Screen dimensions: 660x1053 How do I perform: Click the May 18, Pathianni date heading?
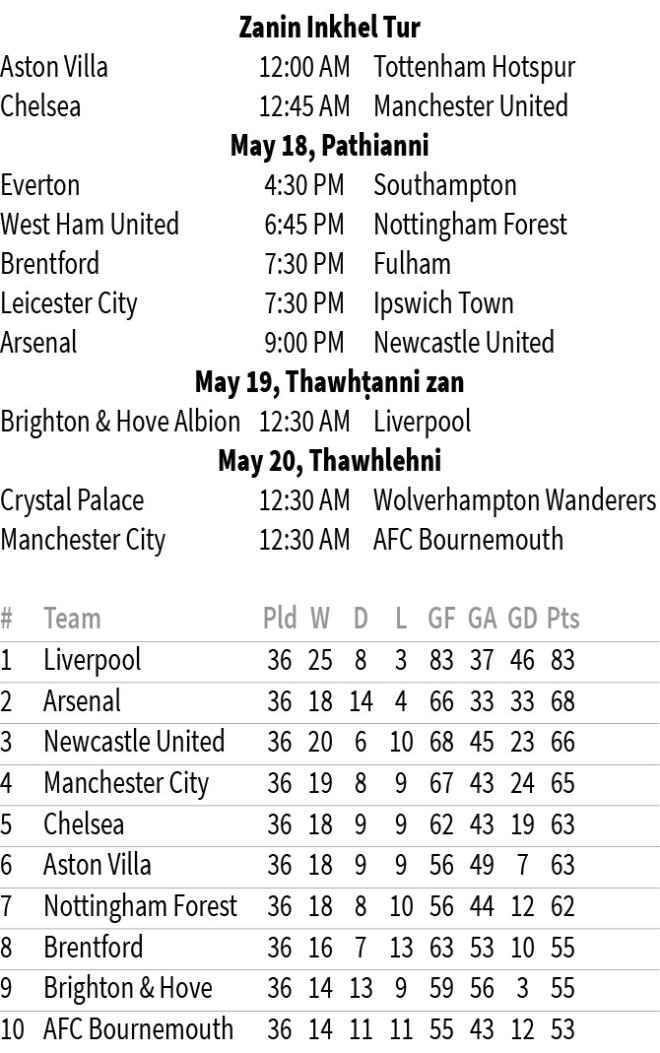330,146
